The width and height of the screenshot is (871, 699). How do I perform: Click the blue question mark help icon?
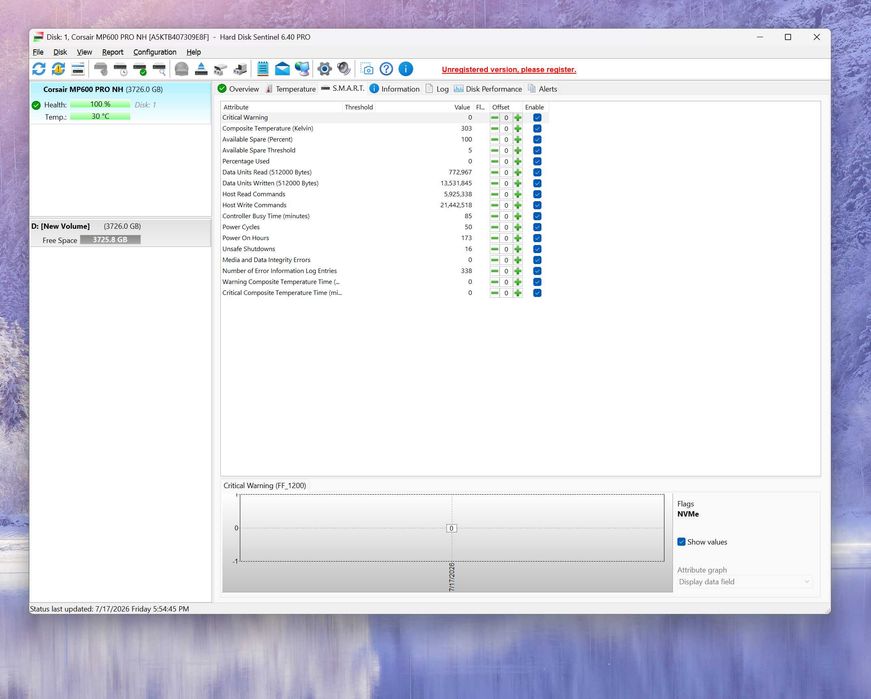click(x=386, y=69)
